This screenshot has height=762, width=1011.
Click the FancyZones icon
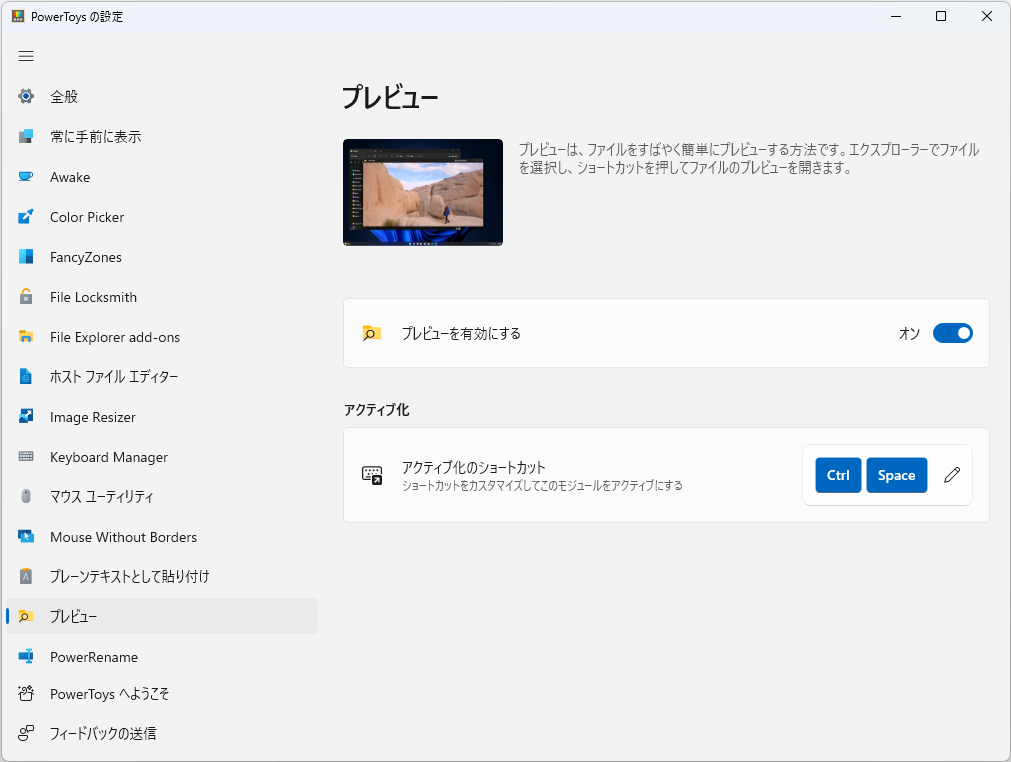click(x=25, y=257)
